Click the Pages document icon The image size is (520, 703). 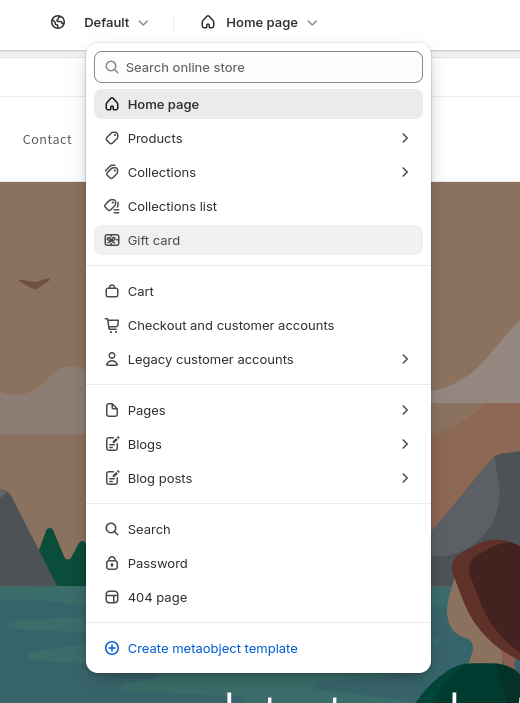(112, 410)
